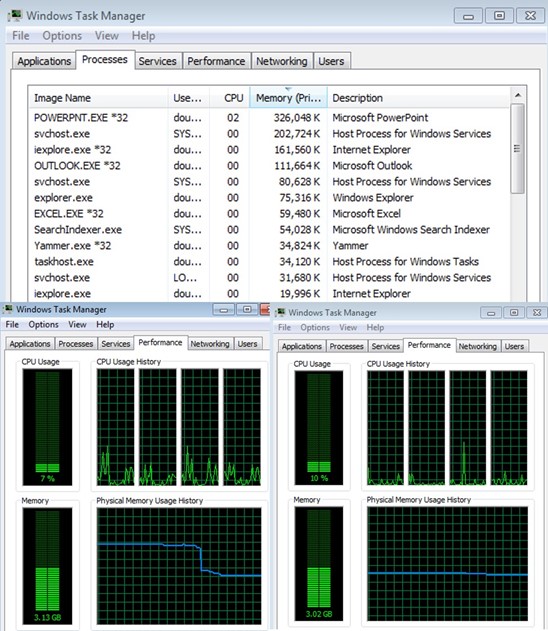
Task: Switch to Applications tab in bottom-left window
Action: [30, 344]
